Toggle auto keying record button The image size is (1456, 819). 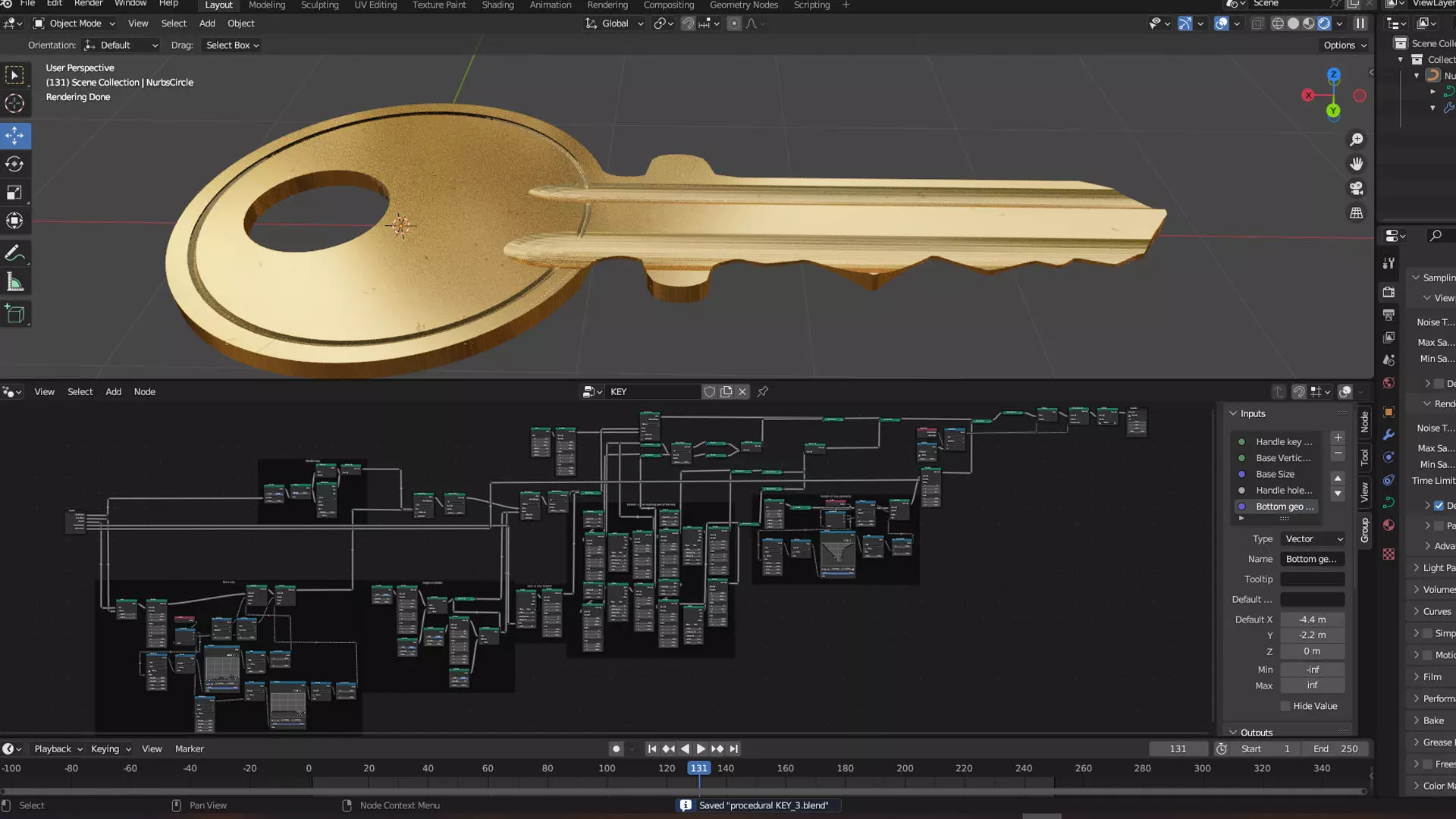(616, 749)
